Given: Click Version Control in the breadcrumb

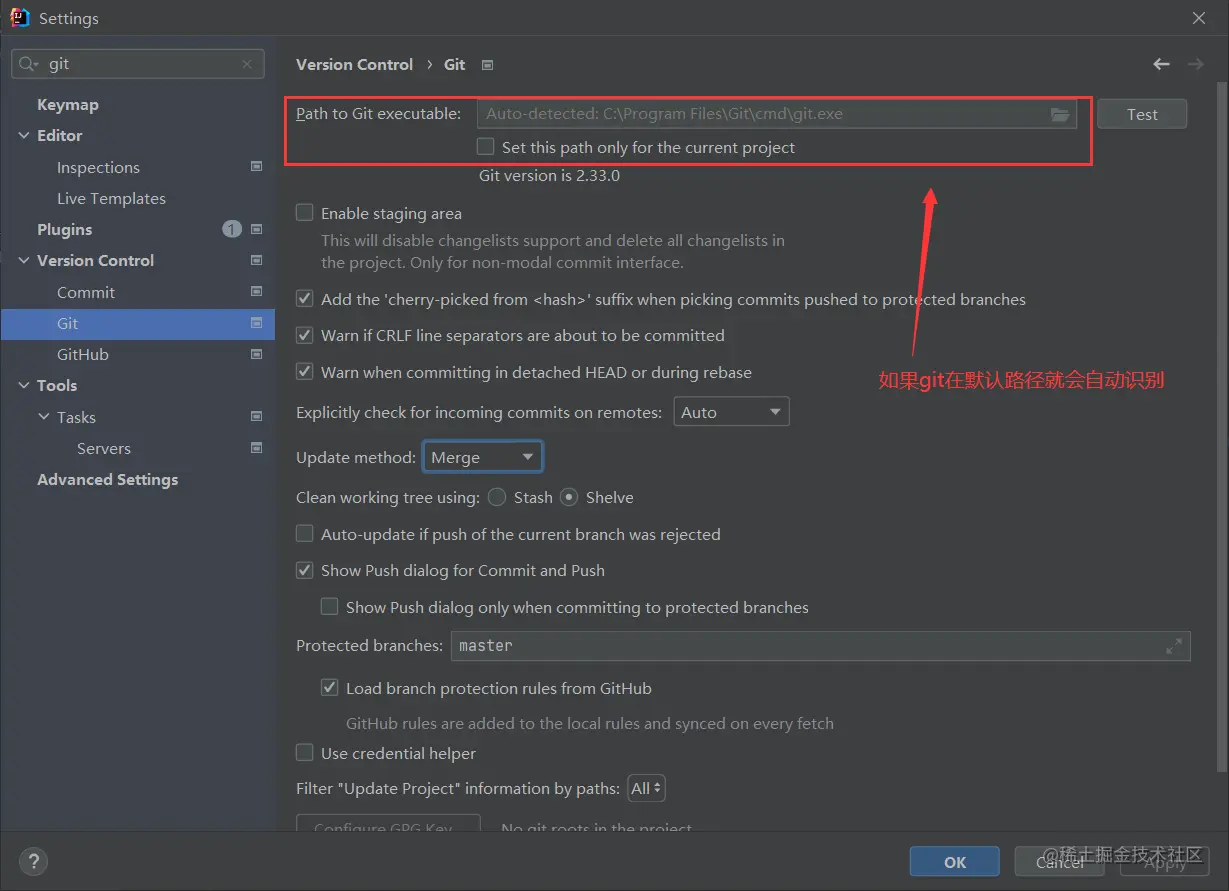Looking at the screenshot, I should click(354, 64).
